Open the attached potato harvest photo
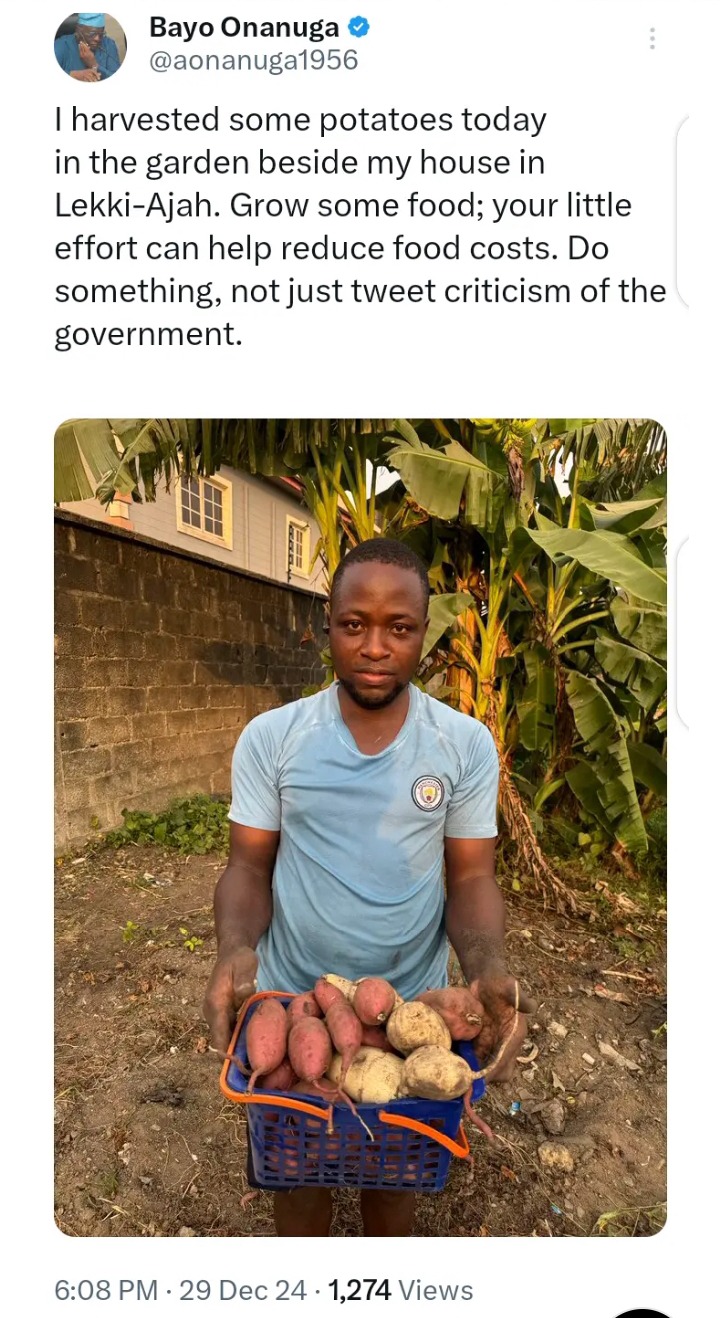The height and width of the screenshot is (1318, 720). pos(360,827)
